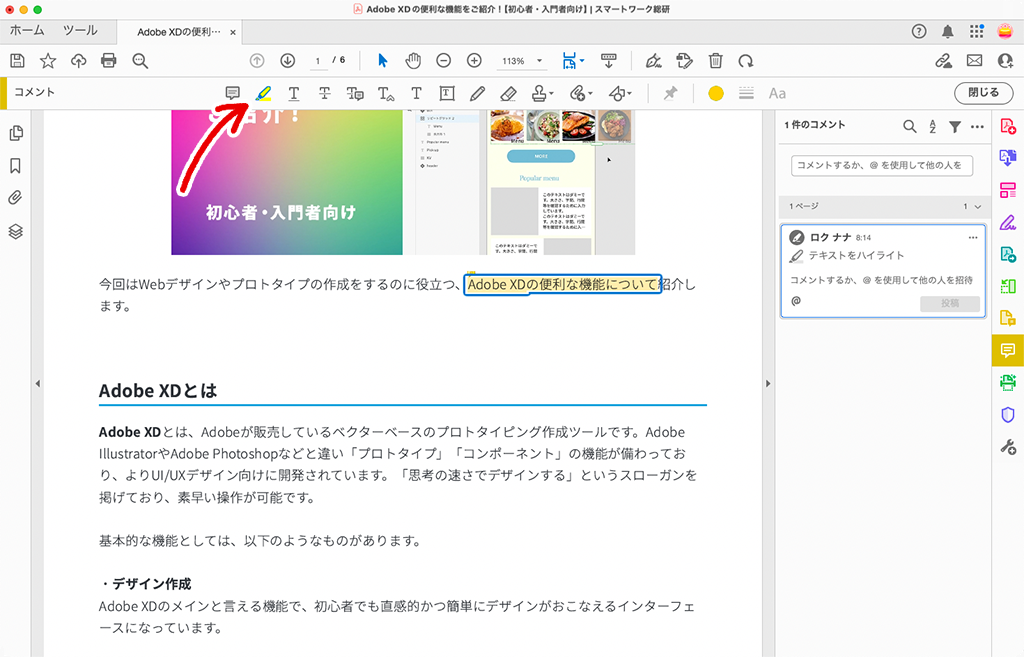Open the bookmarks panel

pyautogui.click(x=16, y=166)
